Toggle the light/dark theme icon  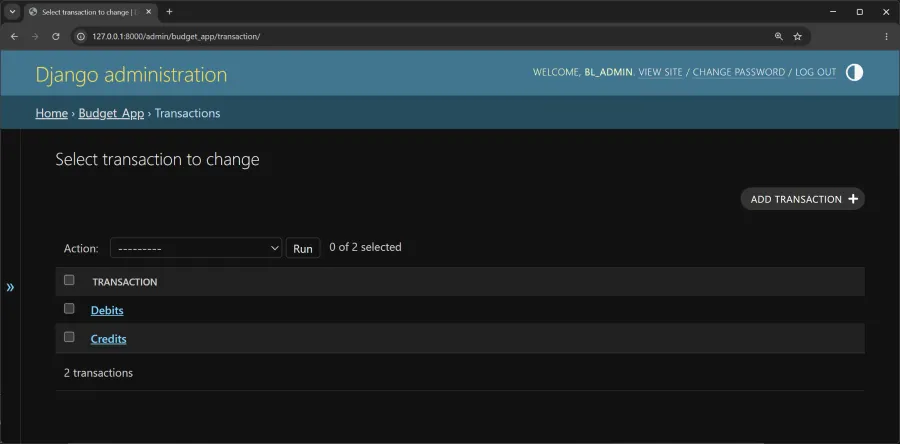tap(854, 72)
